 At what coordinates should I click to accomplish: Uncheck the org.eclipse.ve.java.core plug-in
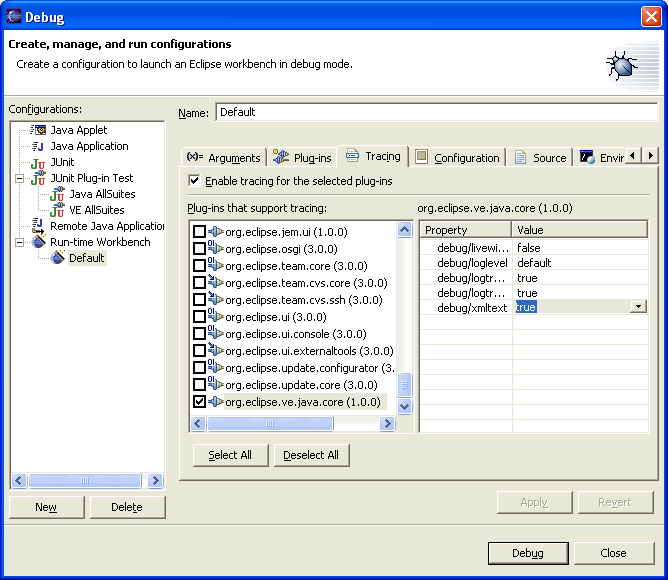[x=199, y=402]
